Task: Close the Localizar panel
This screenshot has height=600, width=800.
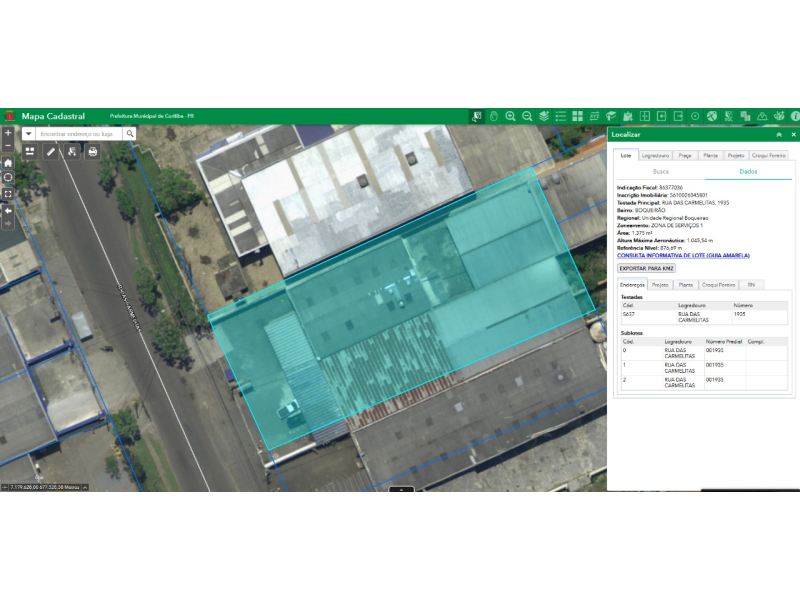Action: (x=793, y=135)
